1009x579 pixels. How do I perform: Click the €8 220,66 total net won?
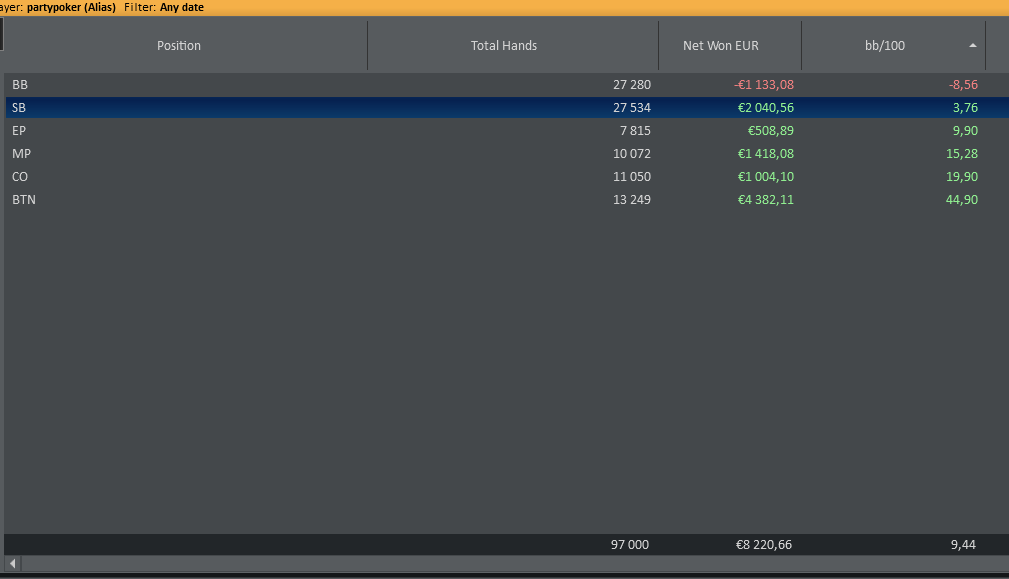(x=764, y=545)
